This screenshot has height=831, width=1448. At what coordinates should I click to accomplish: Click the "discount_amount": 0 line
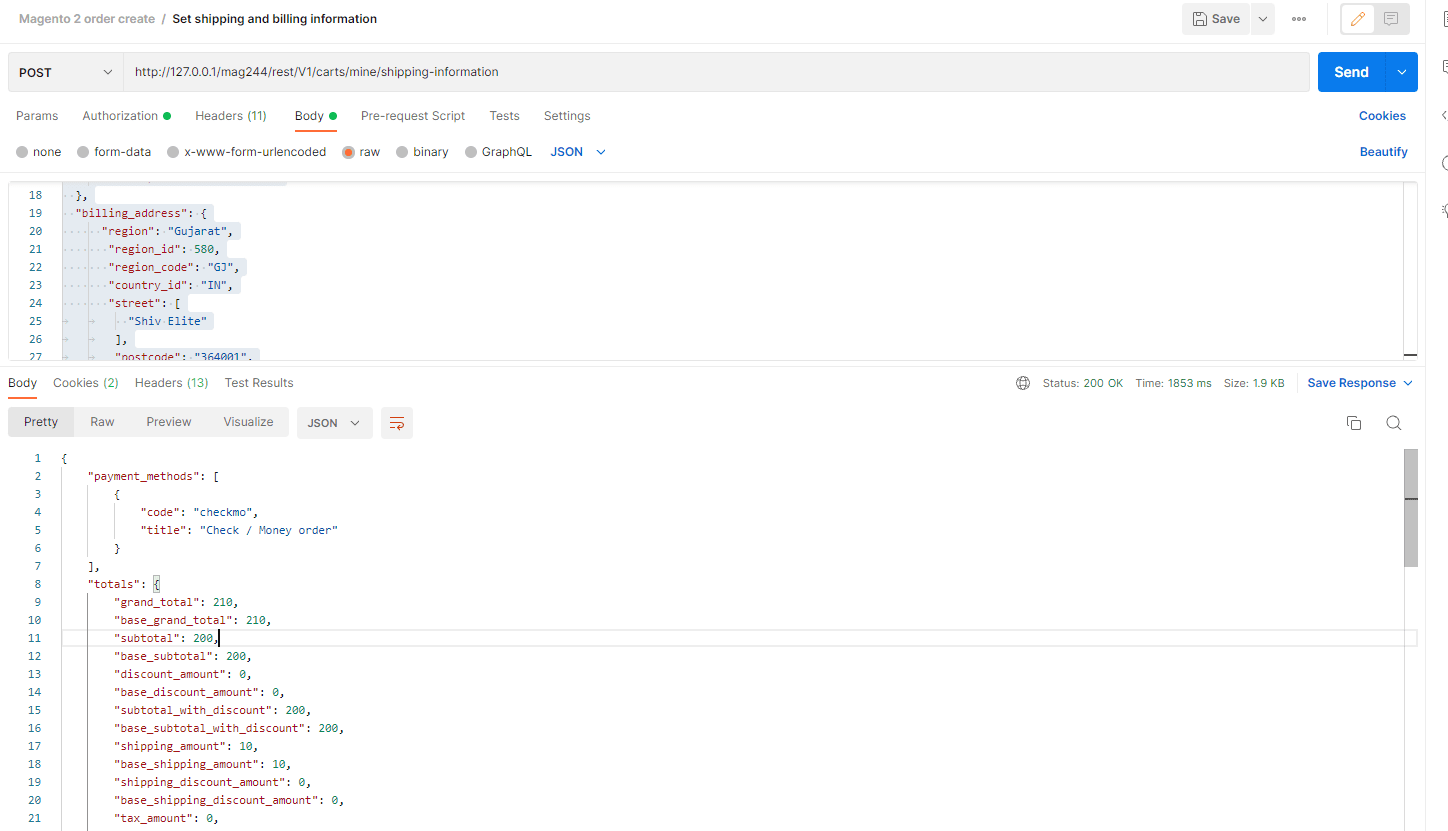[x=183, y=674]
